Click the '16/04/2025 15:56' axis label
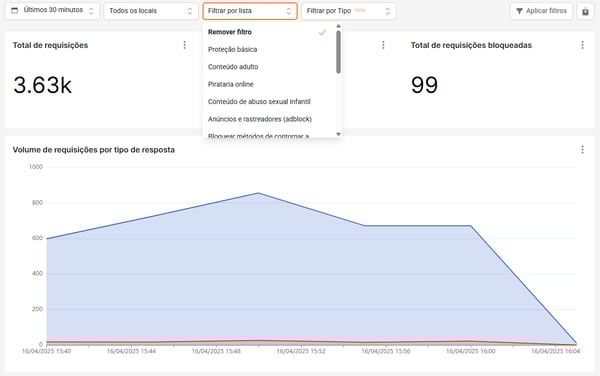600x376 pixels. (386, 351)
